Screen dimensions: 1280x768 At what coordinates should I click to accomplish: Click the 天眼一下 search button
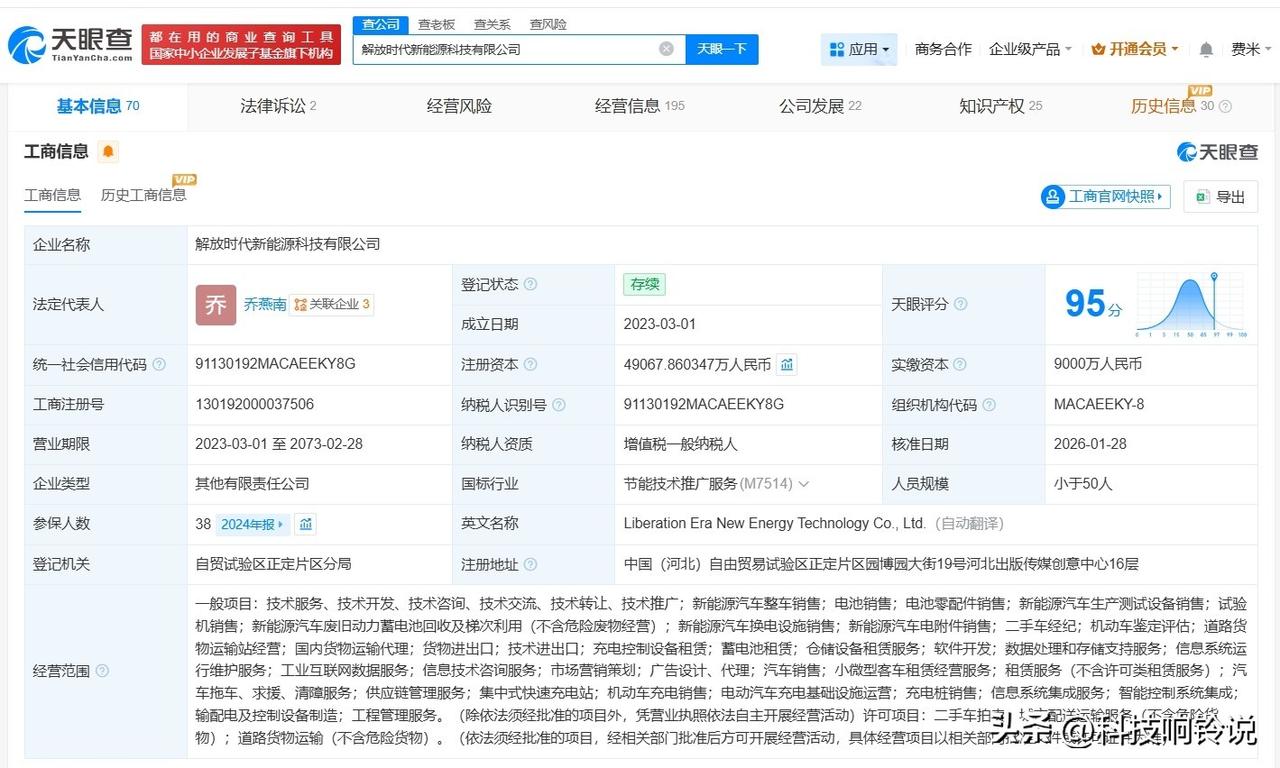[722, 49]
